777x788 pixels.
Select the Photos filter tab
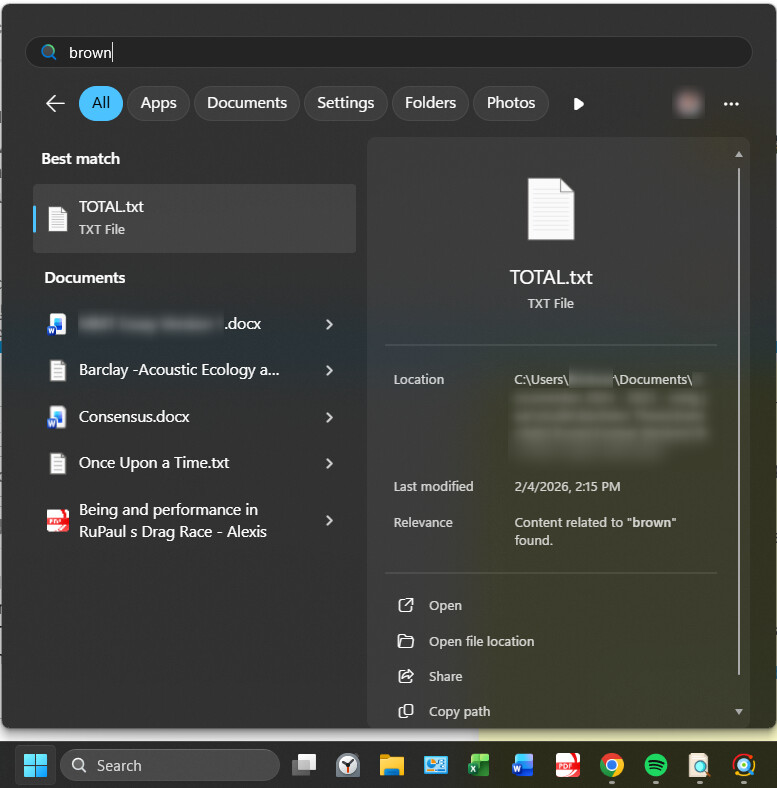pos(510,103)
